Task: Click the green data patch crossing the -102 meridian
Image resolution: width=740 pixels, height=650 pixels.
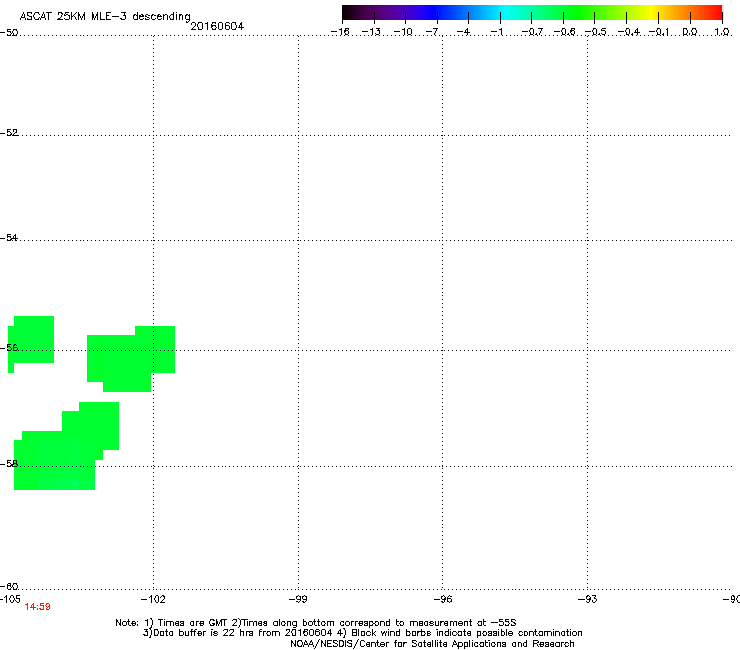Action: pyautogui.click(x=131, y=359)
